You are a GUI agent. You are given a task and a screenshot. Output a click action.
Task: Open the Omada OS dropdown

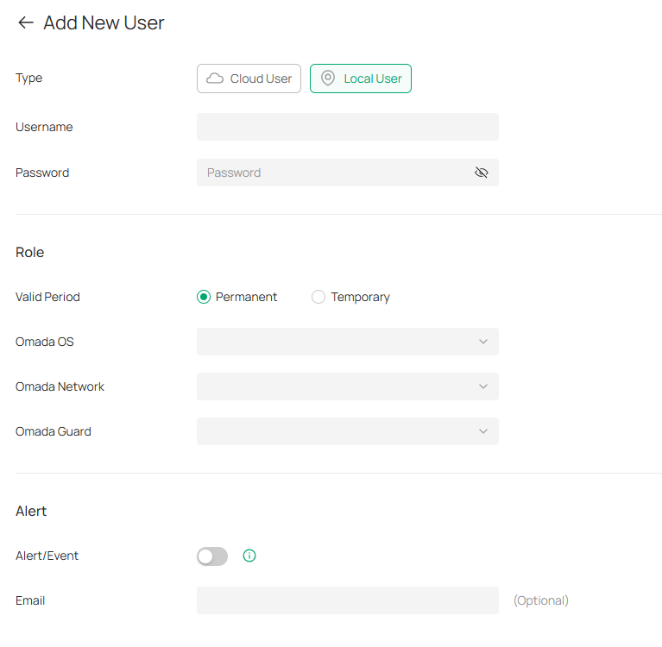coord(347,342)
